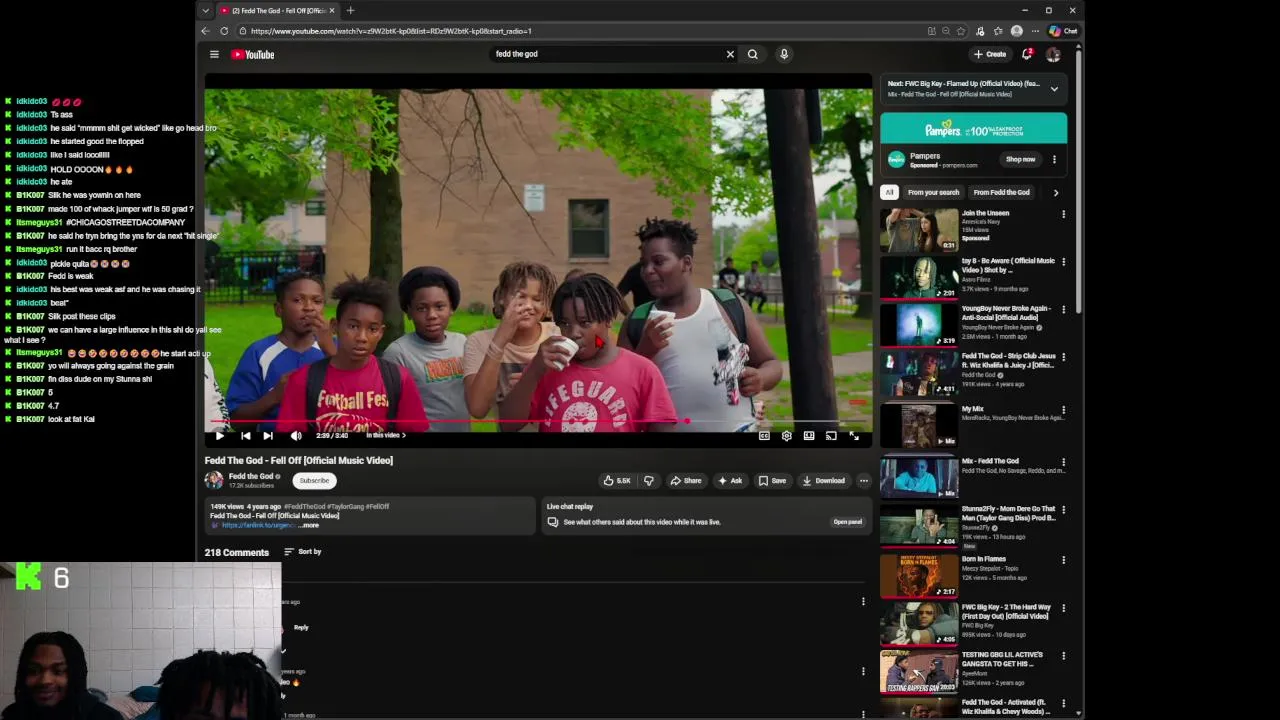Cast video to a TV
Image resolution: width=1280 pixels, height=720 pixels.
pos(831,436)
